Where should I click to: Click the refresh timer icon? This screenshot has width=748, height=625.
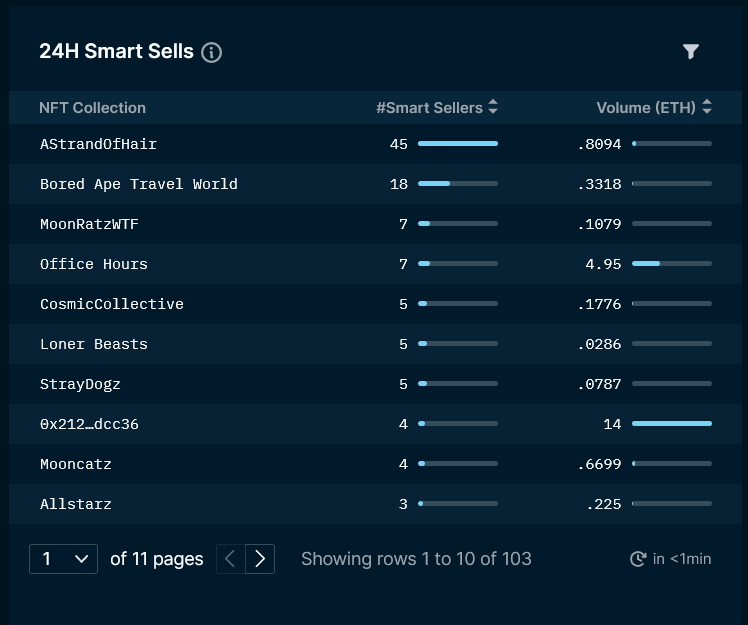click(638, 559)
